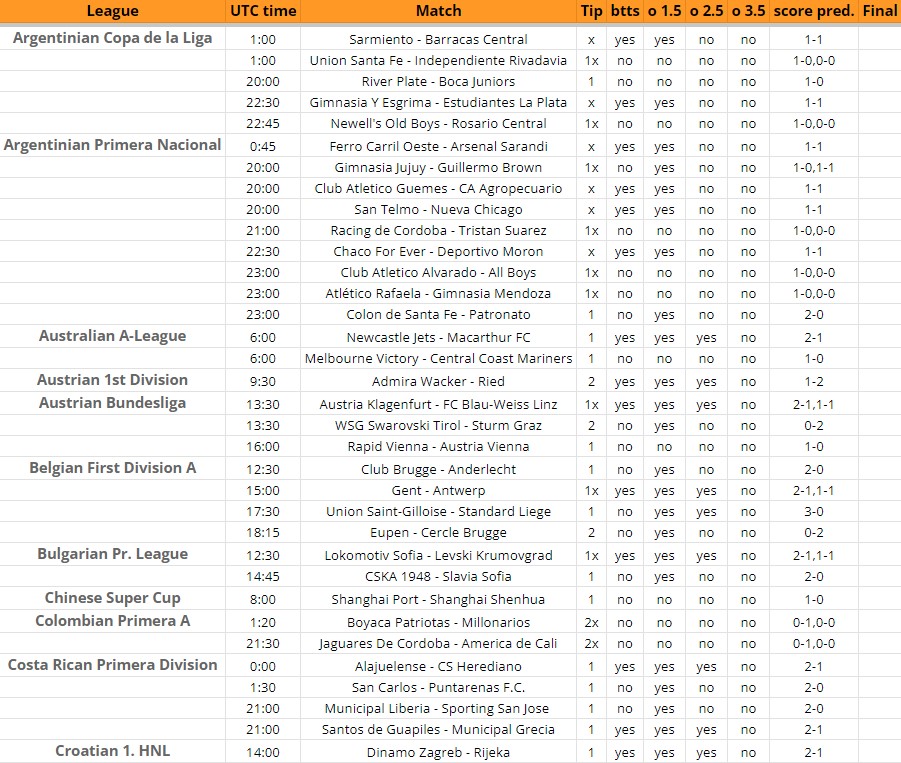Click match 'Shanghai Port - Shanghai Shenhua'
The image size is (901, 763).
438,599
